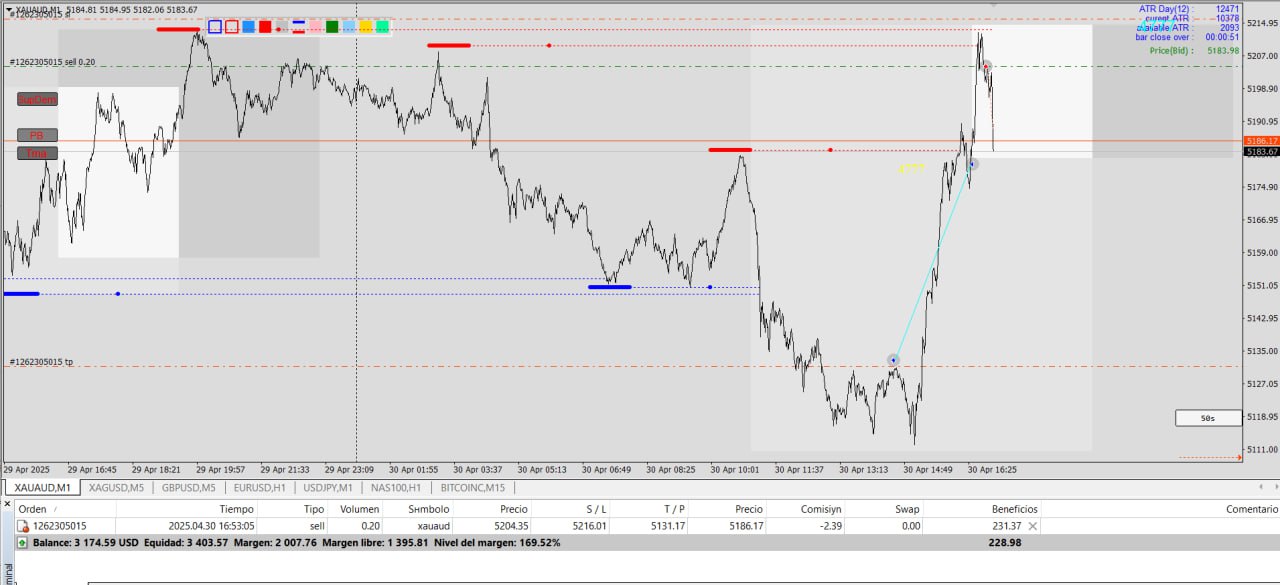The image size is (1280, 585).
Task: Pick the solid dark green color swatch
Action: 332,27
